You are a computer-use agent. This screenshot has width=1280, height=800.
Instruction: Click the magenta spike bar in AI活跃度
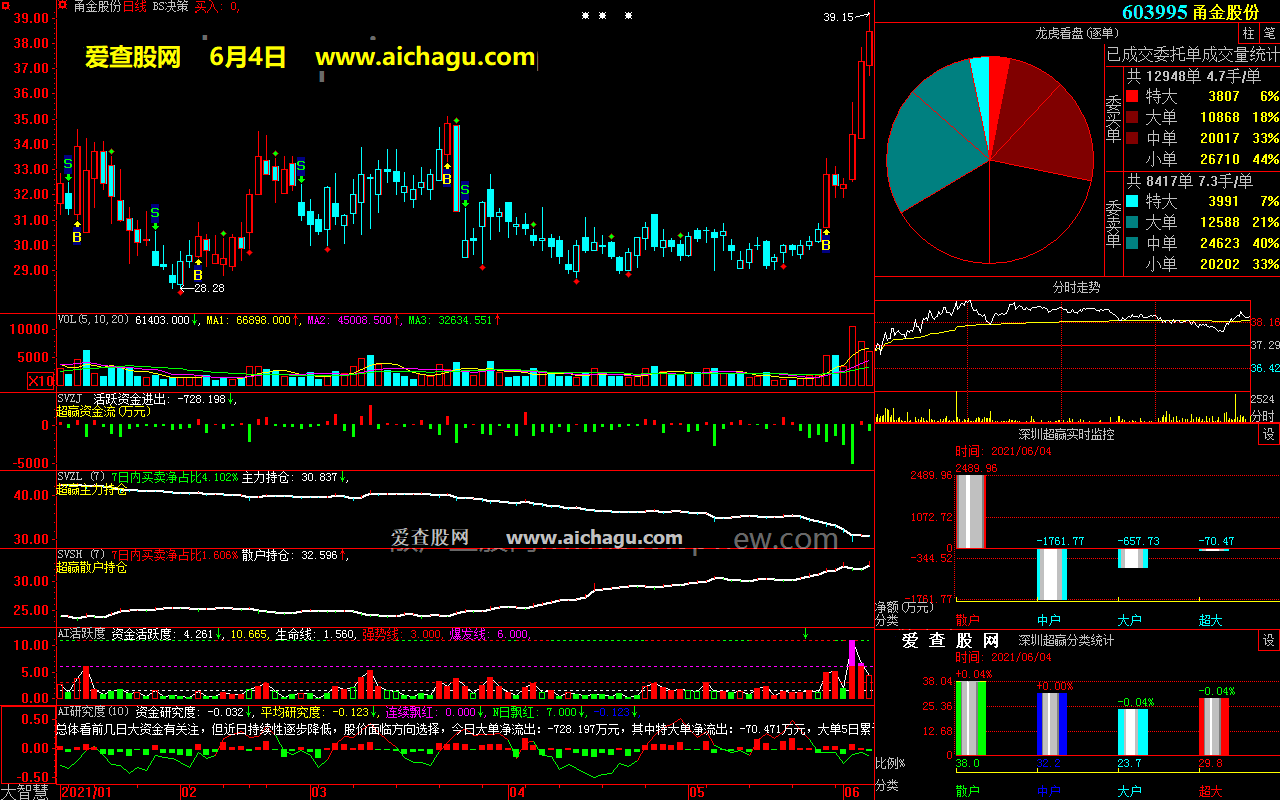pos(853,652)
